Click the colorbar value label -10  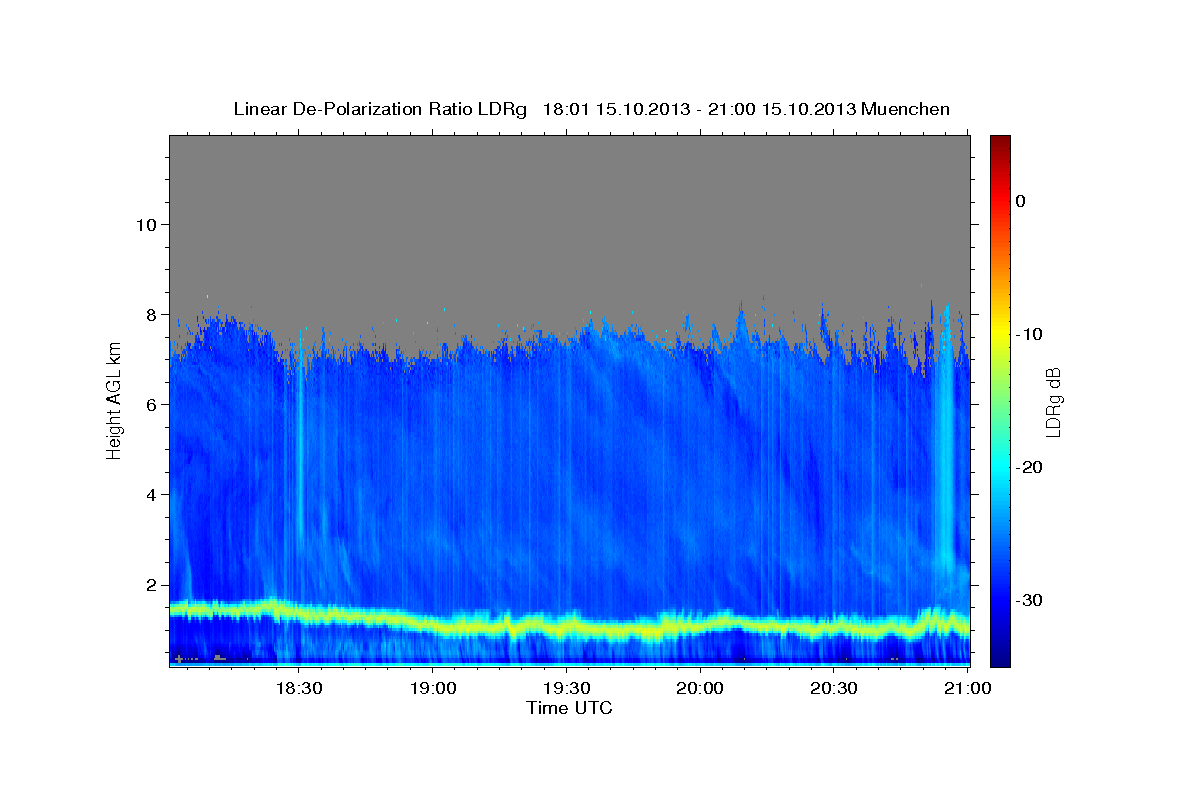(1030, 334)
